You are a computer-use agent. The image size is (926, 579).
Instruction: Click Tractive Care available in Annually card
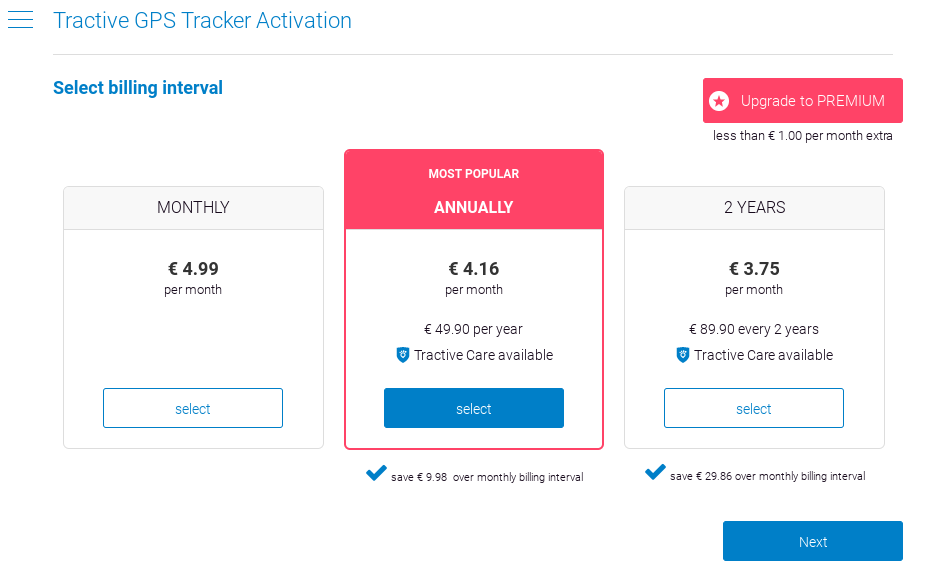[483, 355]
